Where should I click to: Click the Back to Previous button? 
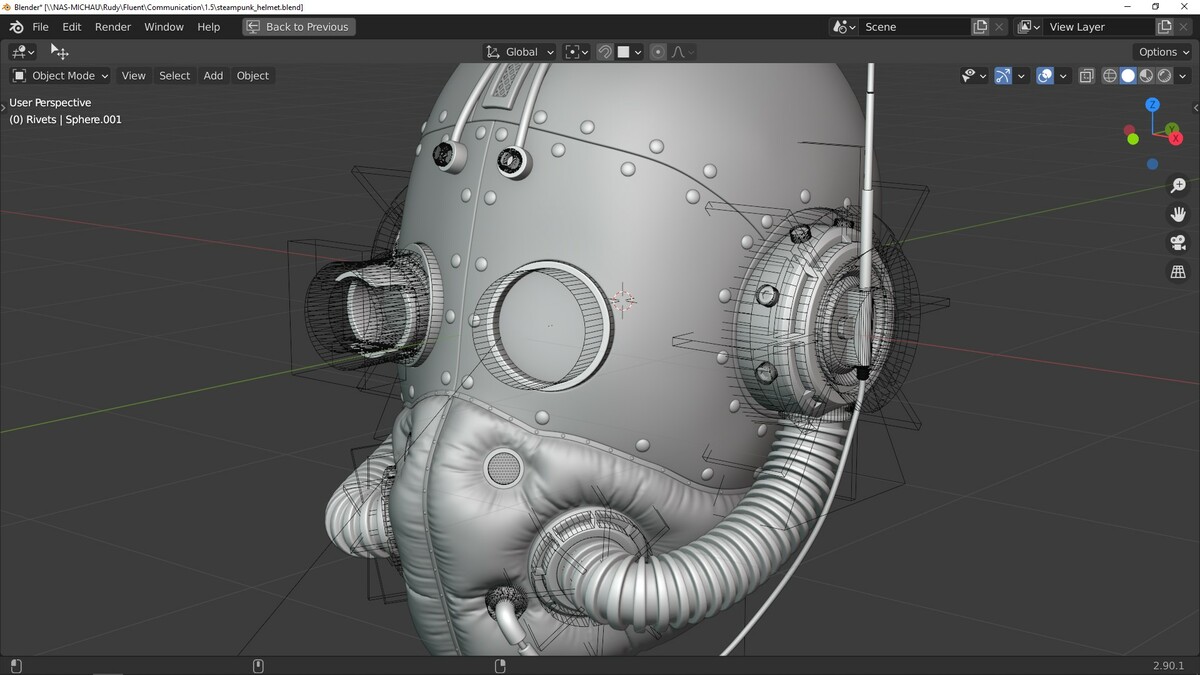(298, 27)
